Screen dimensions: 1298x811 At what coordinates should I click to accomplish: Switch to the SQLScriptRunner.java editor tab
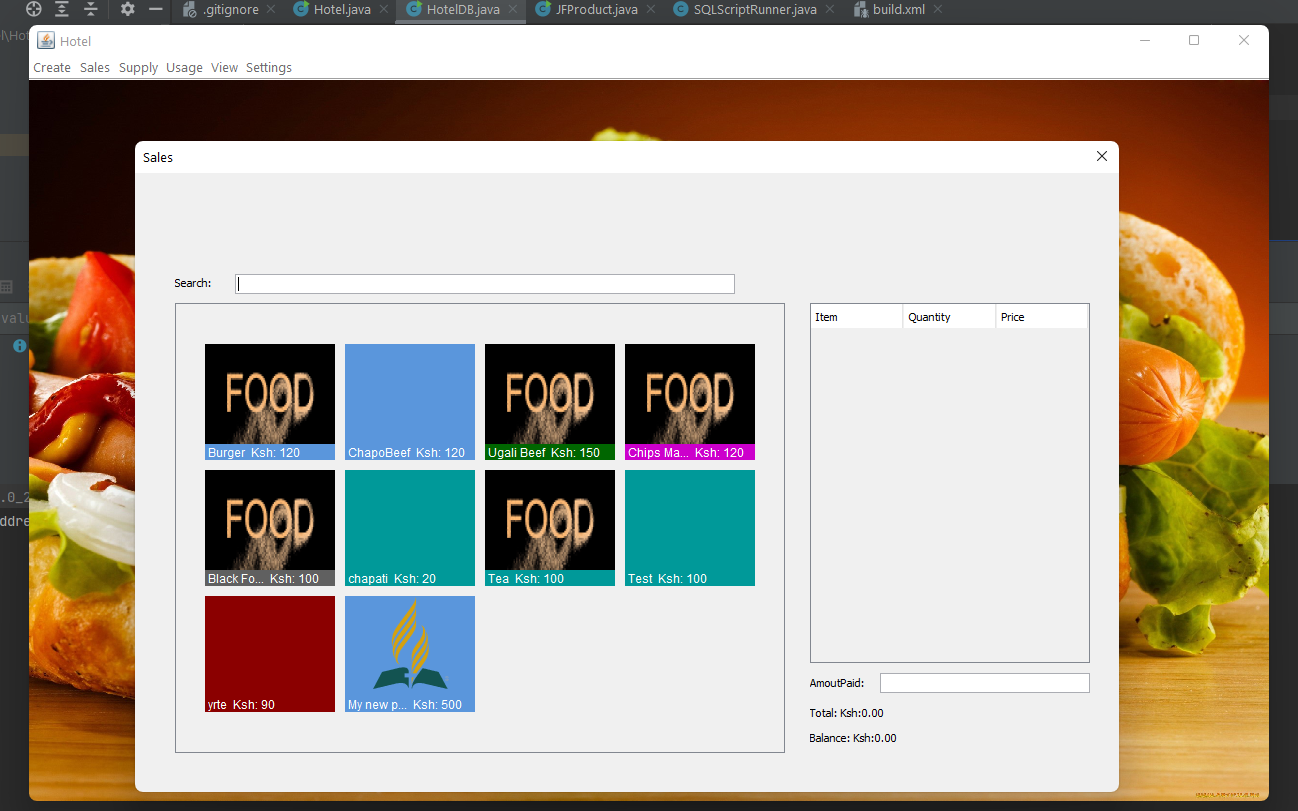point(755,10)
